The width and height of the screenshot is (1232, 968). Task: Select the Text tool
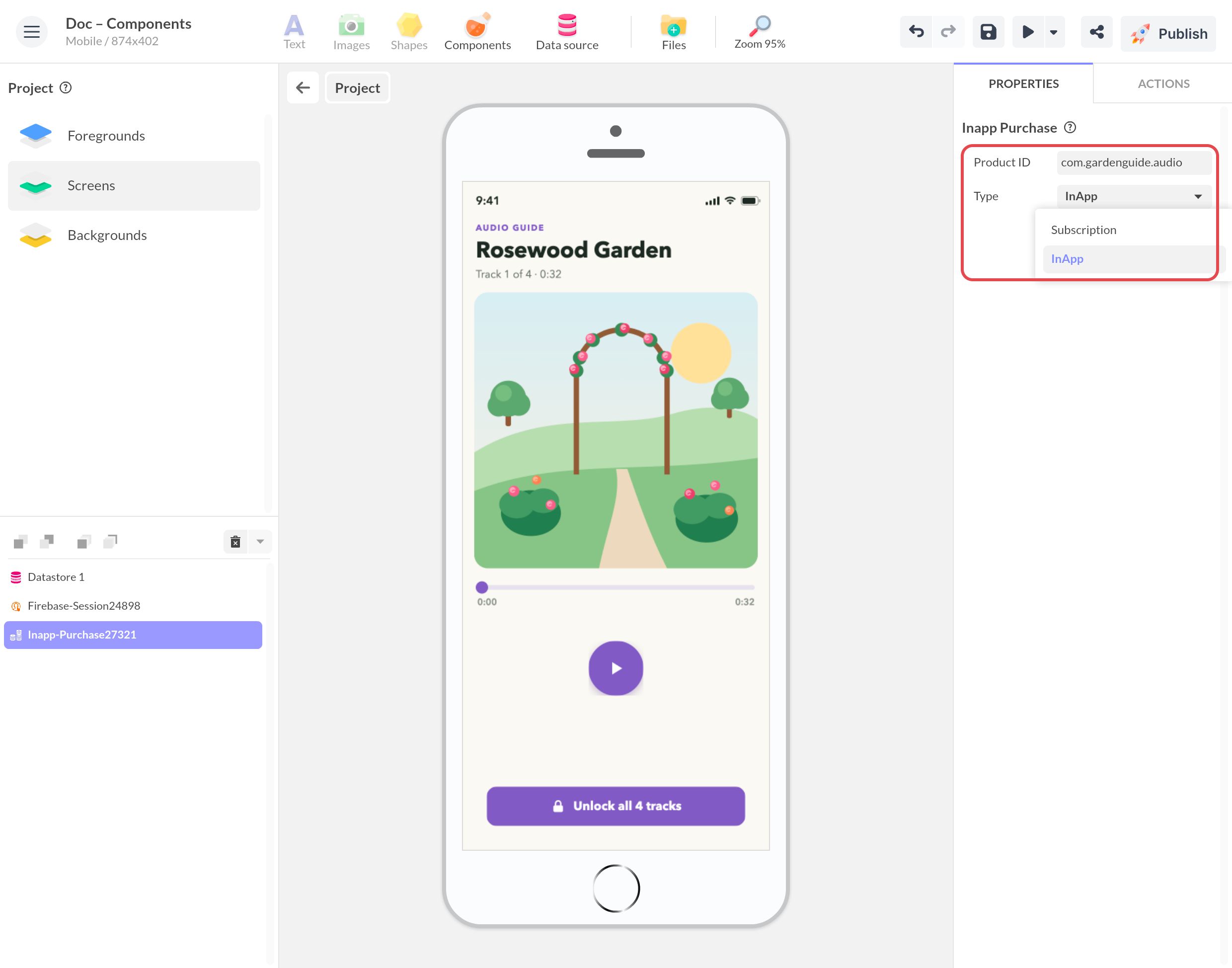click(294, 32)
